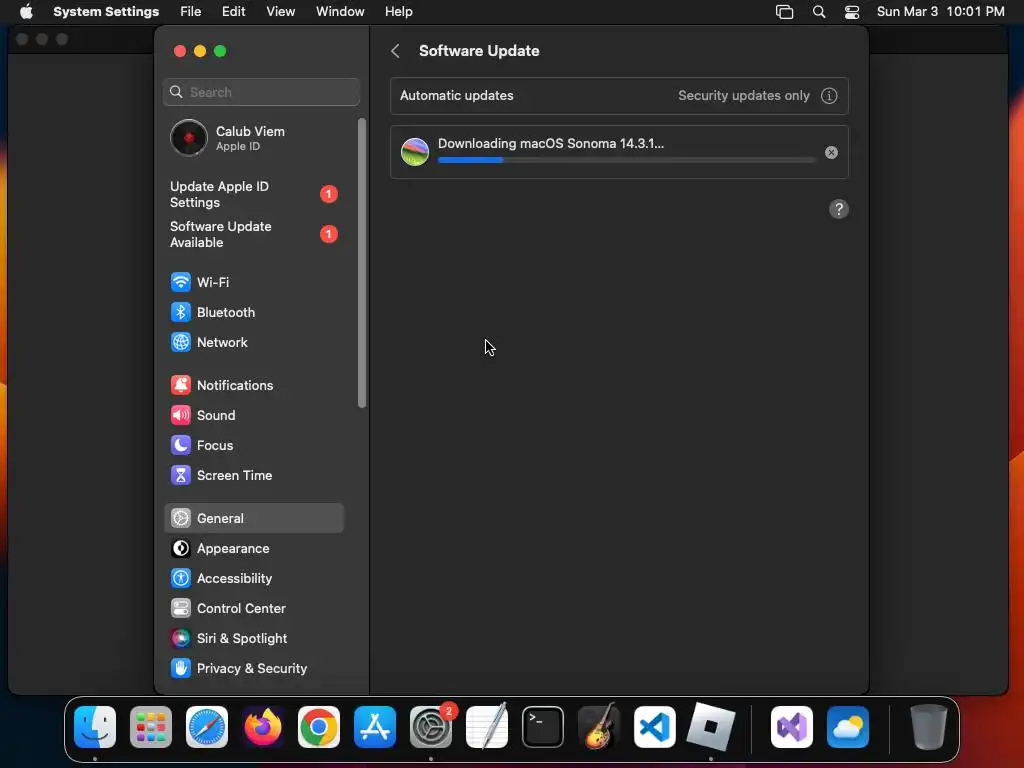This screenshot has width=1024, height=768.
Task: Open Software Update Available notice
Action: [253, 234]
